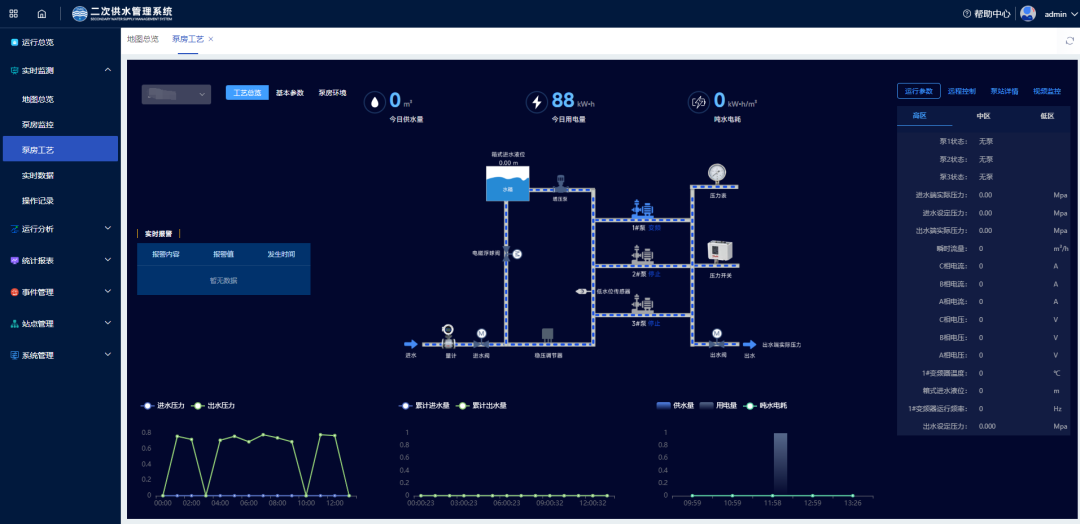1080x524 pixels.
Task: Open the pump station selector dropdown
Action: (x=176, y=94)
